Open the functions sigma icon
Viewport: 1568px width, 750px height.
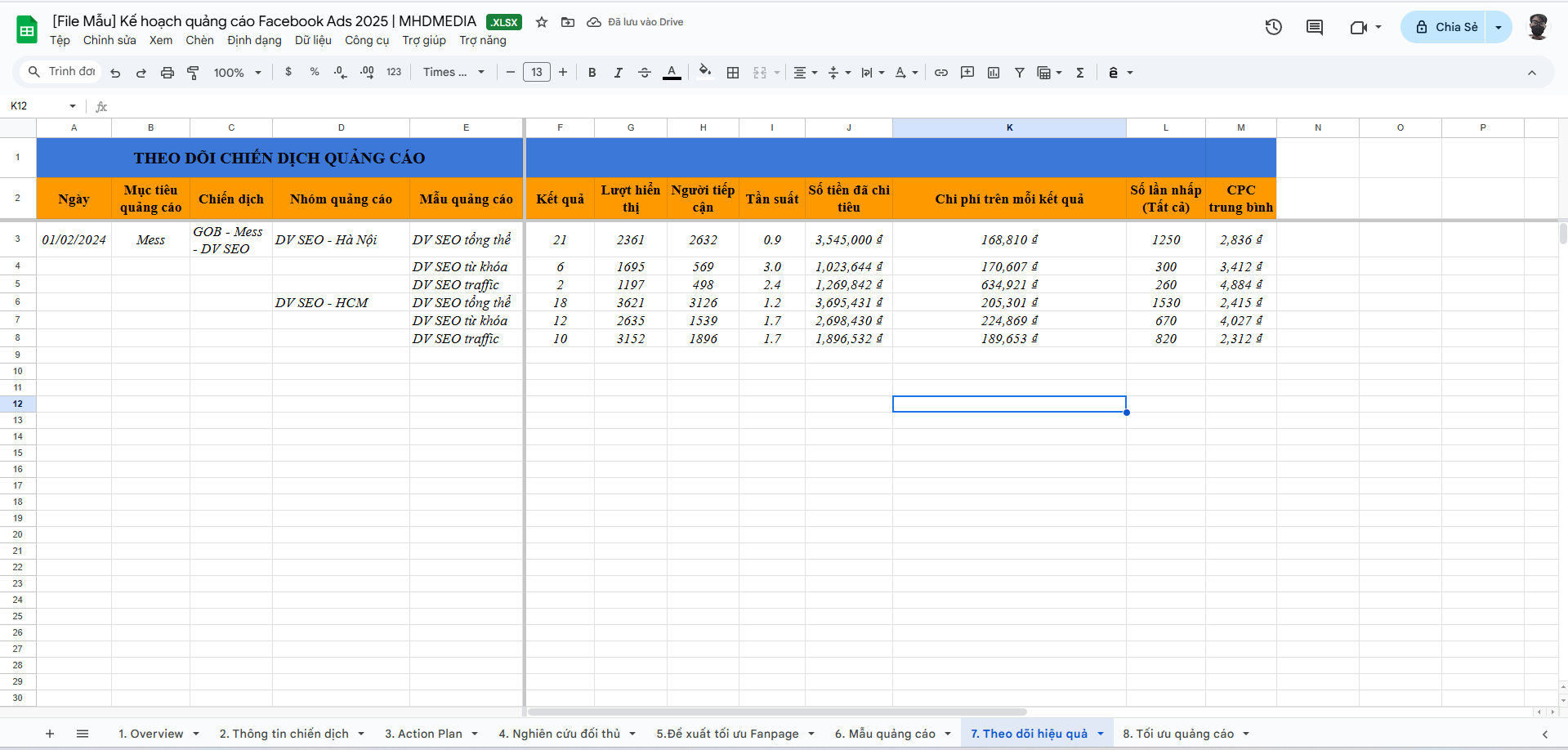(x=1080, y=73)
